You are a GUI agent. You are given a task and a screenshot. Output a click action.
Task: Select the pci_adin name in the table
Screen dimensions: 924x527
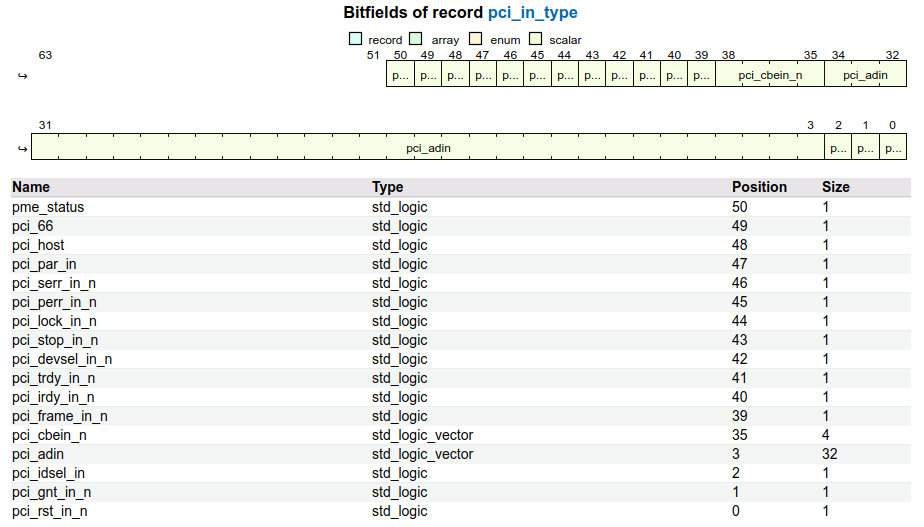38,454
